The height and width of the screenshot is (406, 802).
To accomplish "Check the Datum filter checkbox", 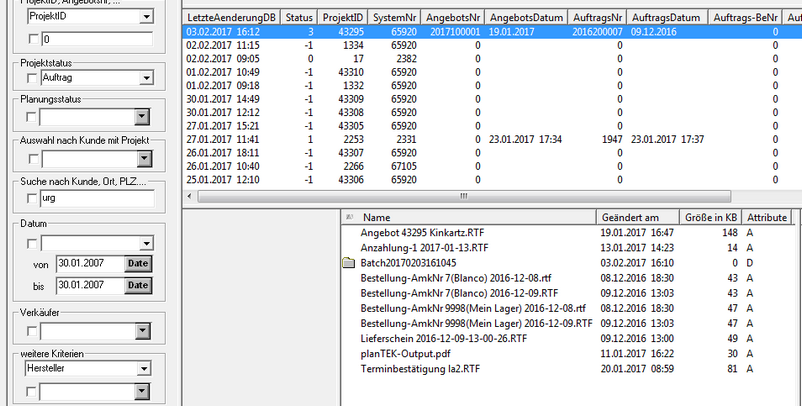I will (x=32, y=243).
